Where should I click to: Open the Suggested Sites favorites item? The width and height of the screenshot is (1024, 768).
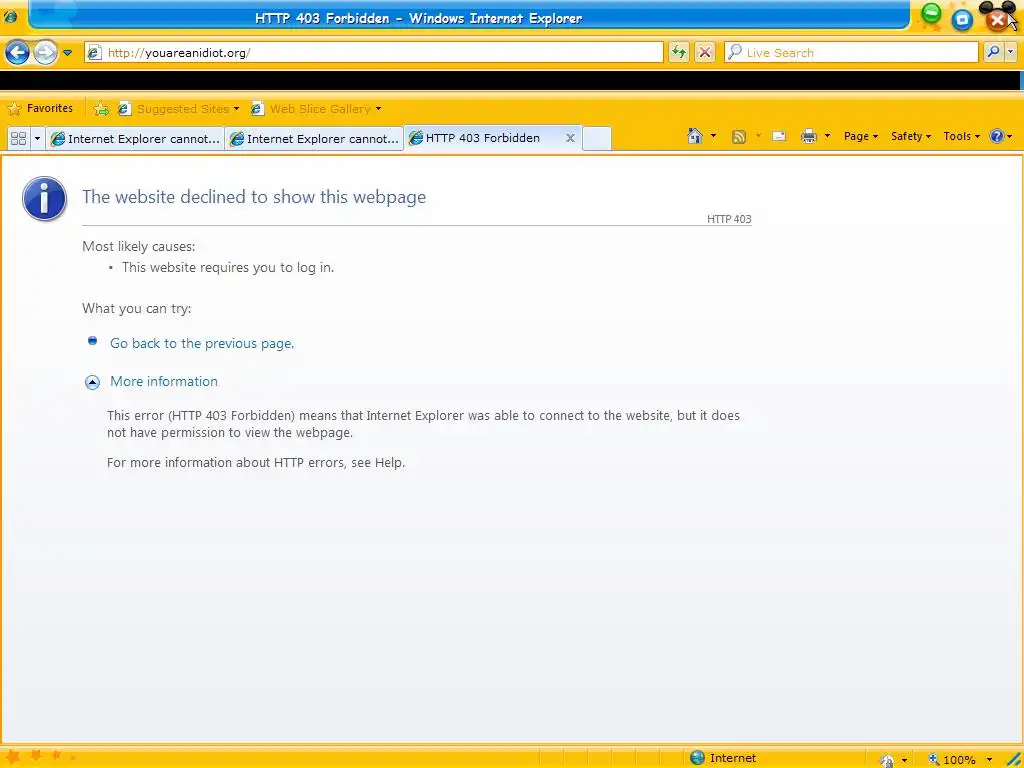tap(178, 109)
